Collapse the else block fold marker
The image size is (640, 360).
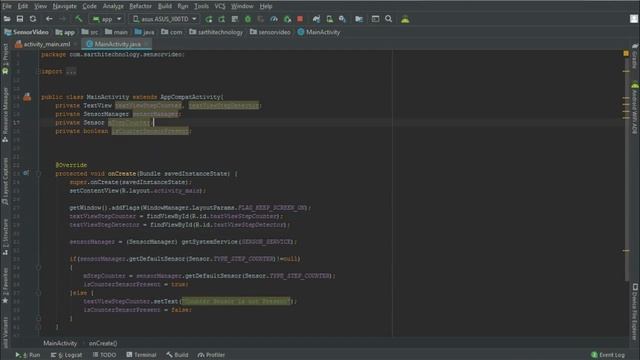[38, 293]
